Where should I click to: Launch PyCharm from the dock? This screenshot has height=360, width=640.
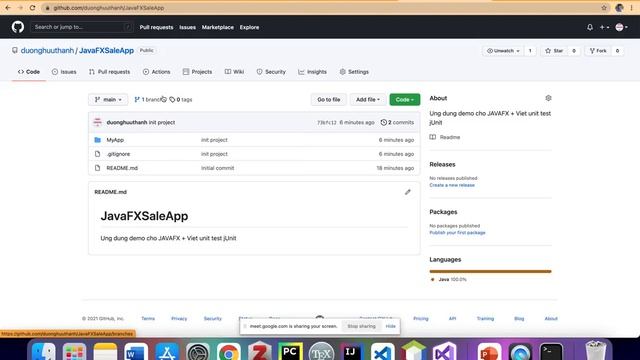290,351
